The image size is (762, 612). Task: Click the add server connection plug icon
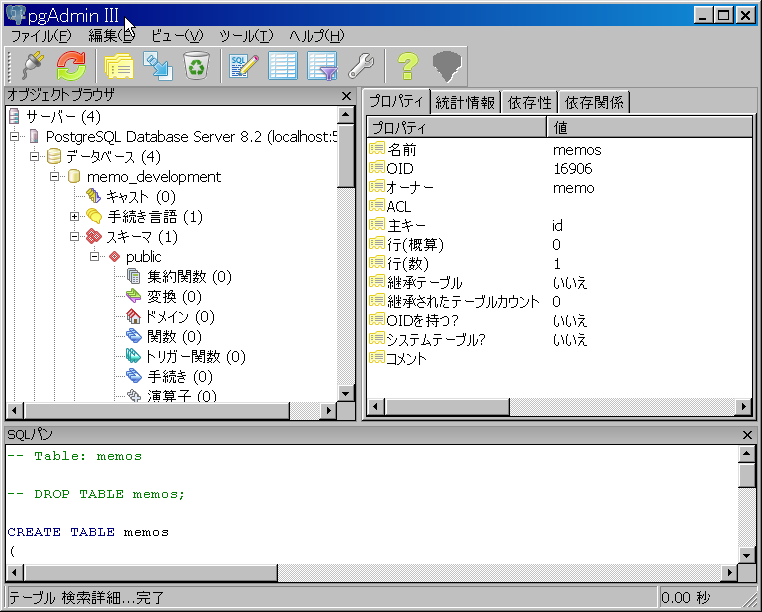click(33, 66)
